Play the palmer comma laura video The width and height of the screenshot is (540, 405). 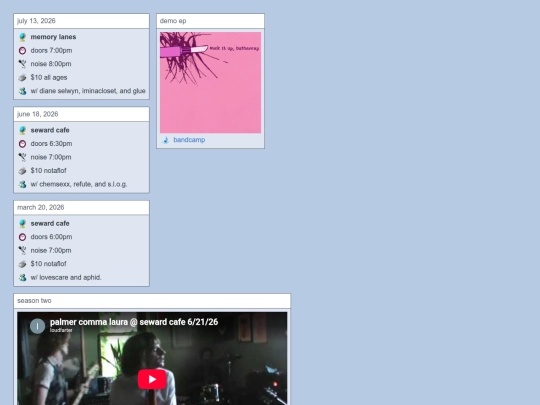coord(152,379)
